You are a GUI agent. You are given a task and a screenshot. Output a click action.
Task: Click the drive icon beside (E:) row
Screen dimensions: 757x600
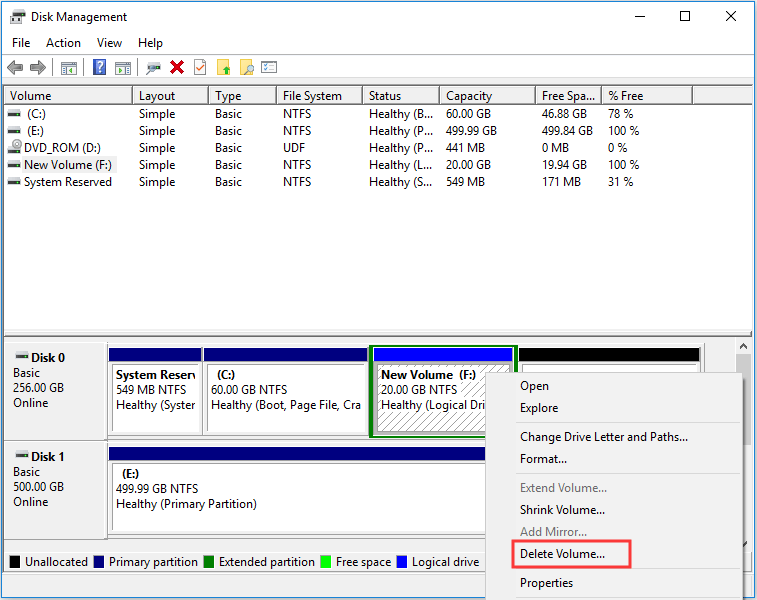[14, 131]
